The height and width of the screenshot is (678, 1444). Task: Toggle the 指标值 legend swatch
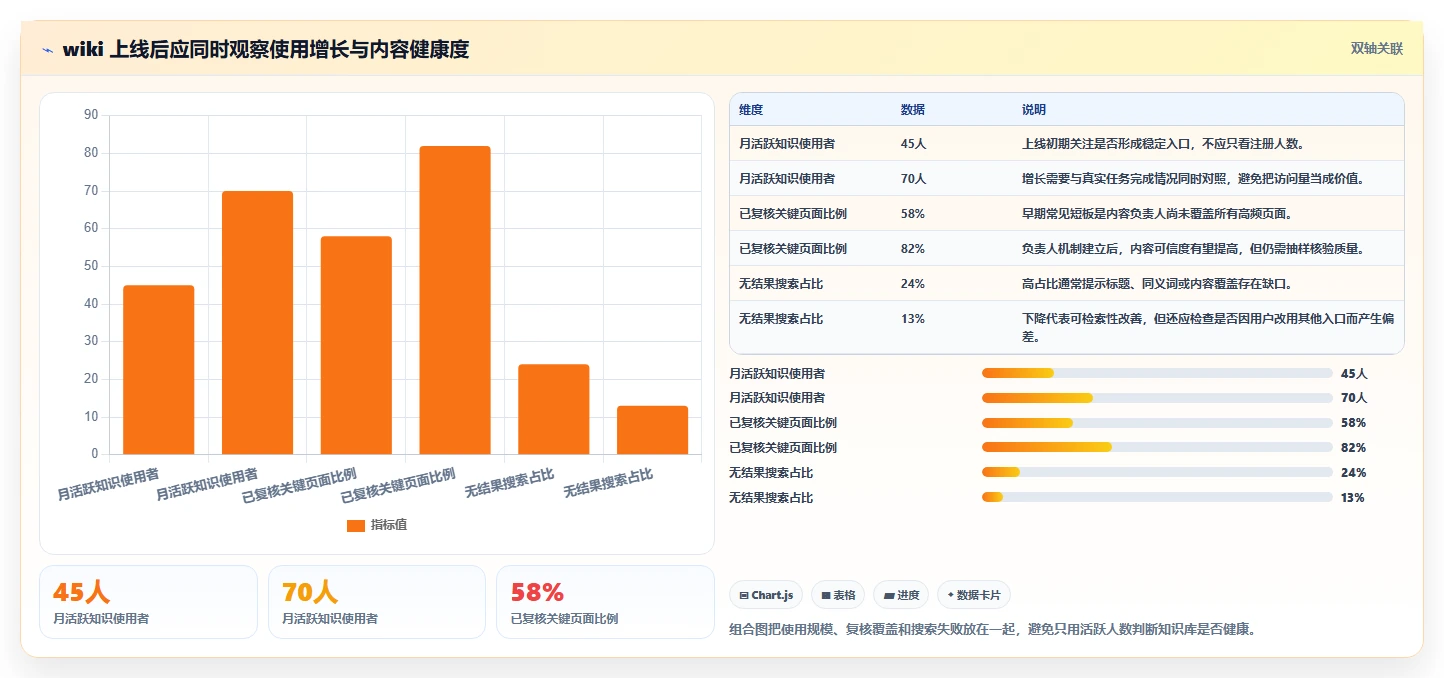356,525
